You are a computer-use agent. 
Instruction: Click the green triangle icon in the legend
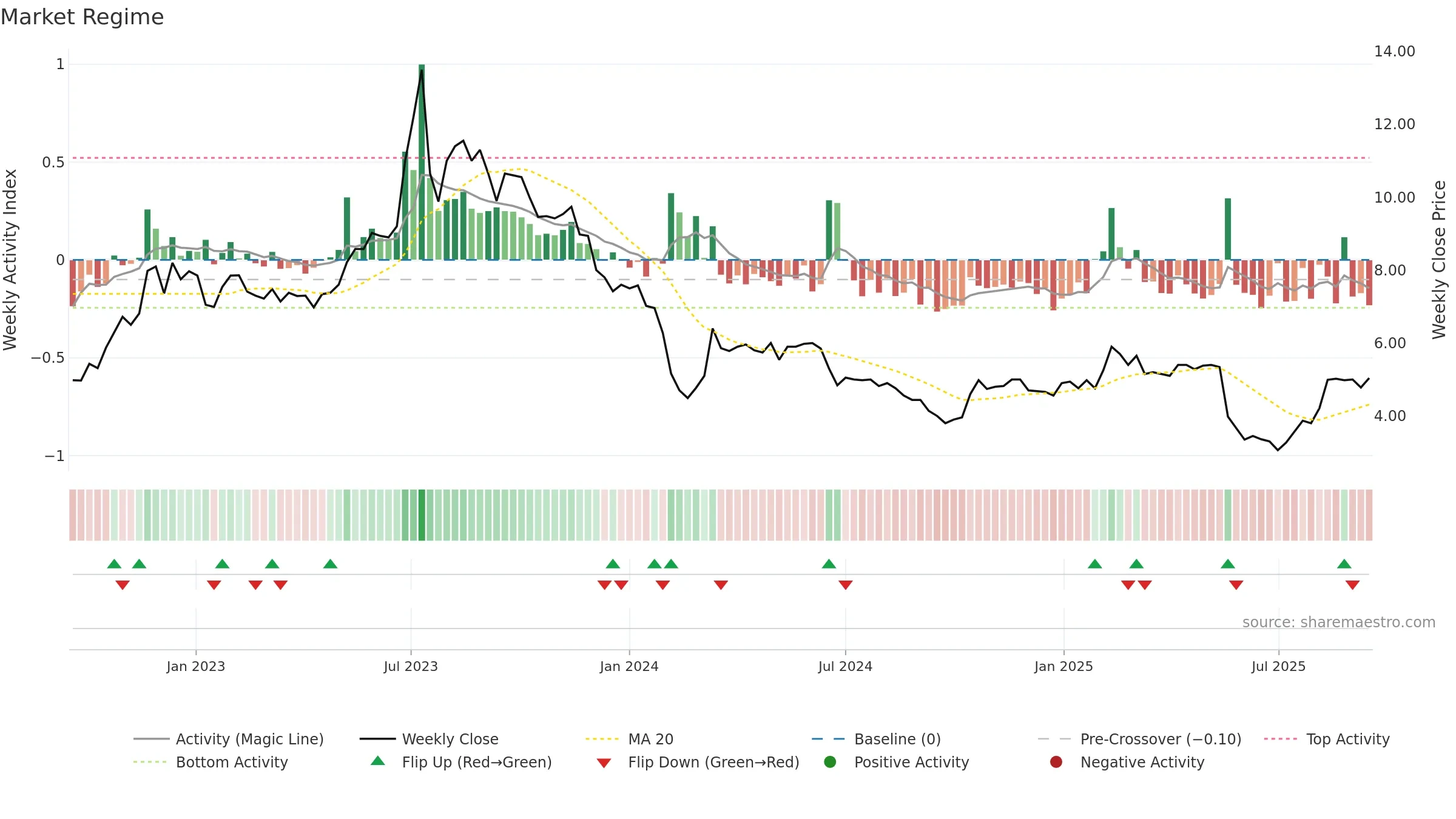[x=378, y=761]
